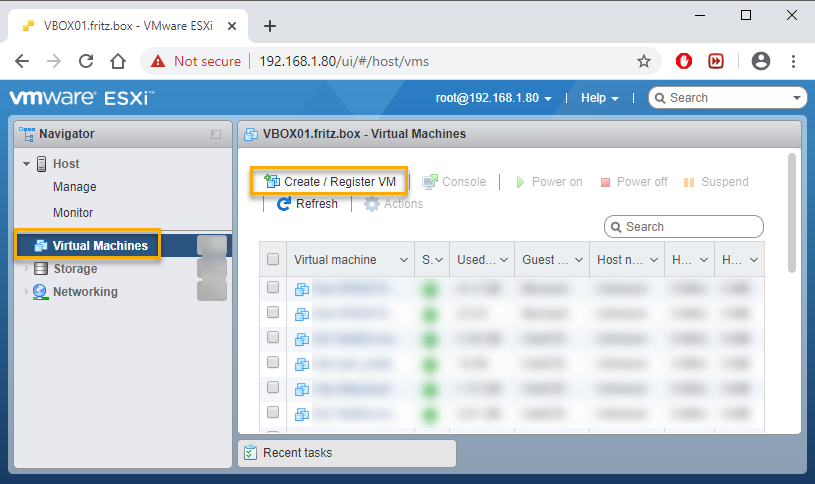This screenshot has height=484, width=815.
Task: Check the third VM row checkbox
Action: 273,337
